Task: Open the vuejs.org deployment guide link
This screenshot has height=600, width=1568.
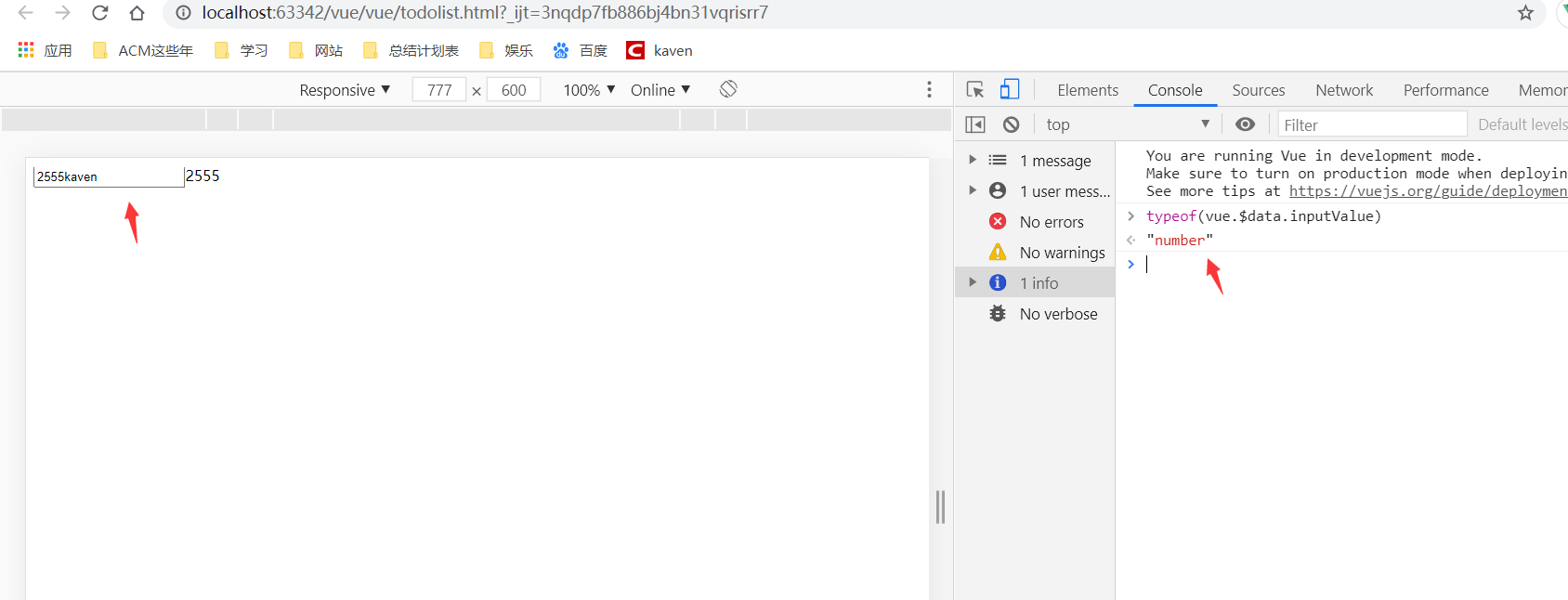Action: pyautogui.click(x=1428, y=191)
